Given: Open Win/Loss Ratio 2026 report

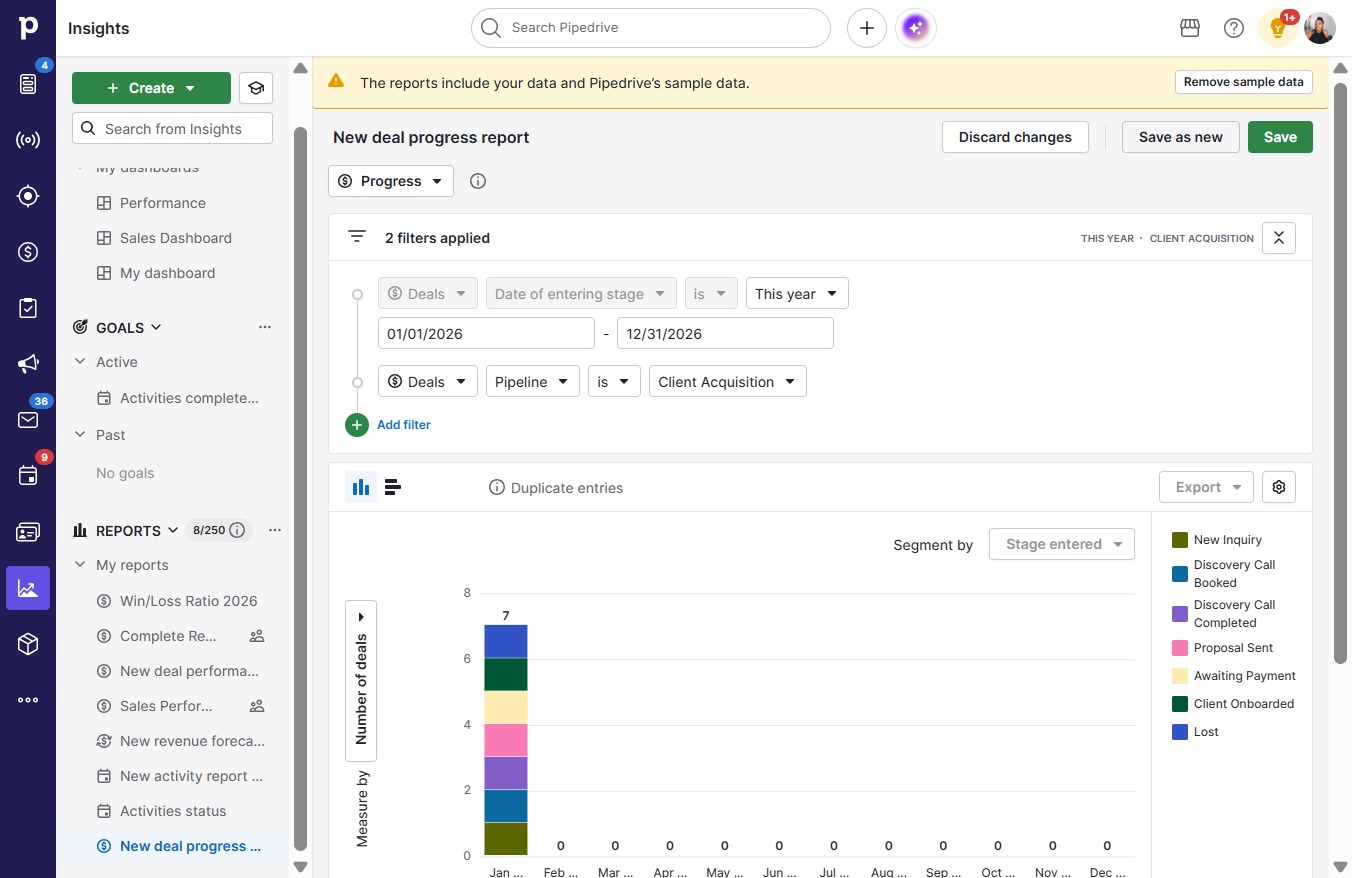Looking at the screenshot, I should (x=188, y=601).
